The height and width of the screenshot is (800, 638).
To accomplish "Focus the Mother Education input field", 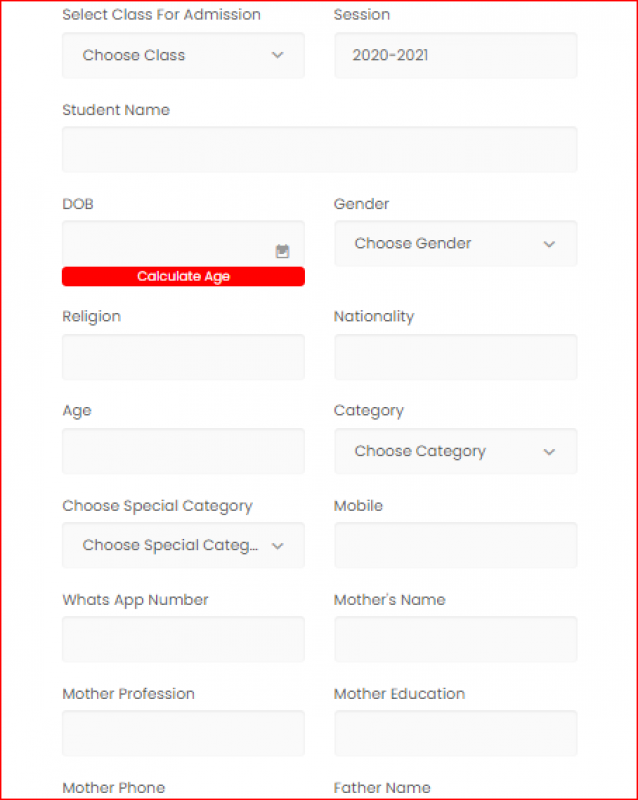I will [455, 733].
